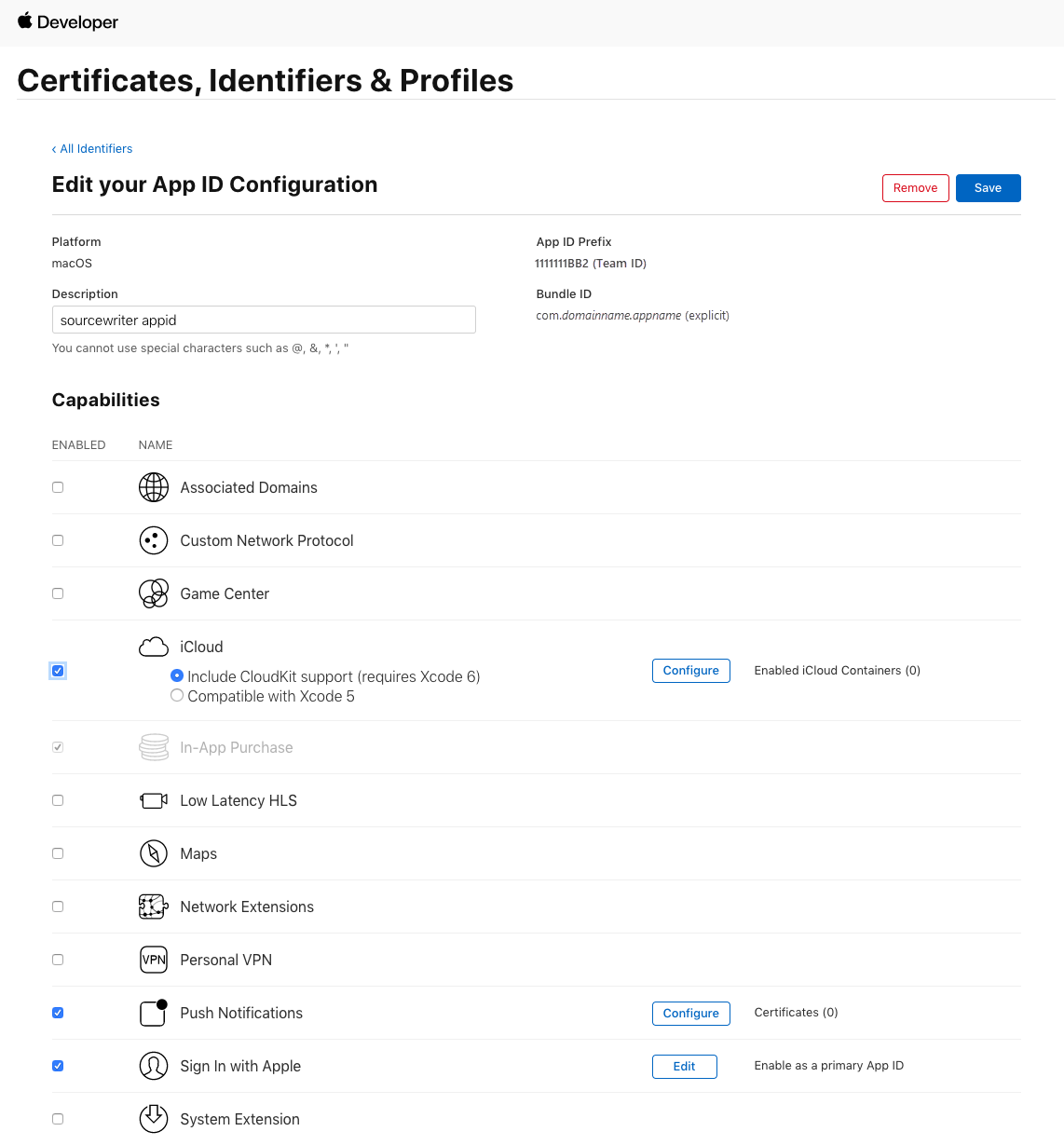Screen dimensions: 1064x1145
Task: Remove this App ID
Action: [x=915, y=188]
